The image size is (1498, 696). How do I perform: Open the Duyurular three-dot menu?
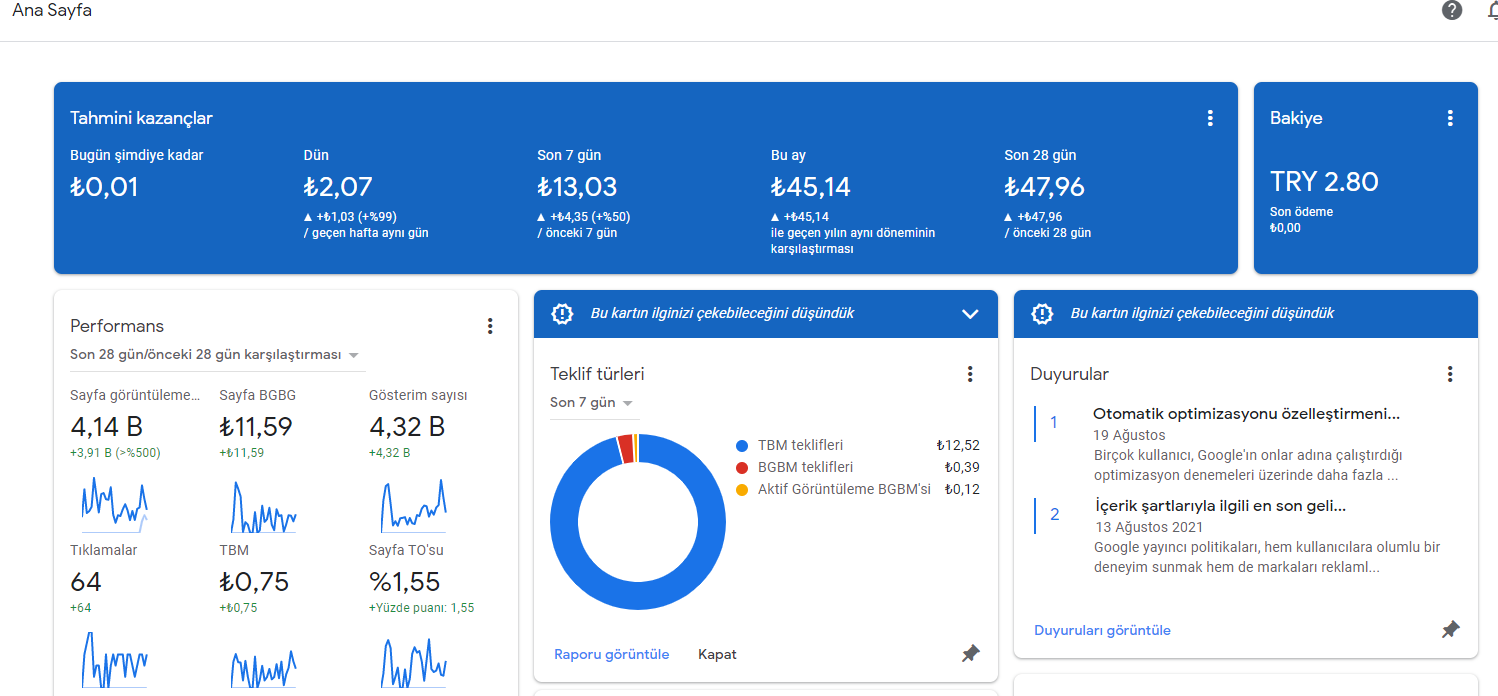1450,374
